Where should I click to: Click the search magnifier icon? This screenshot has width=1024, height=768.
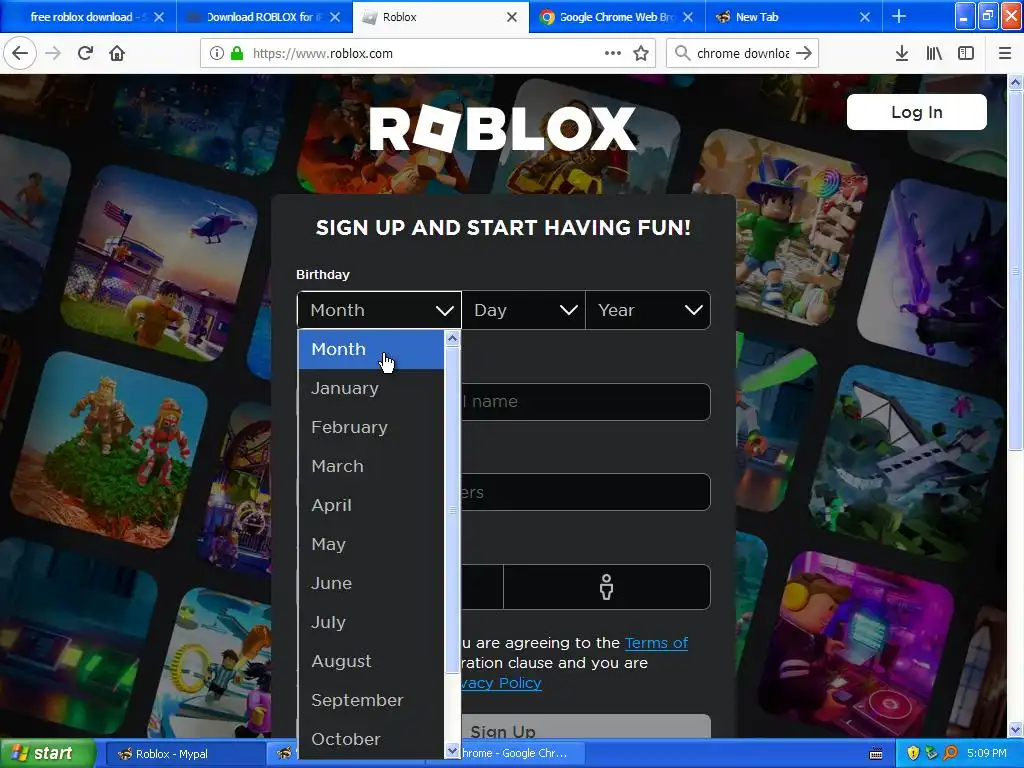click(682, 53)
